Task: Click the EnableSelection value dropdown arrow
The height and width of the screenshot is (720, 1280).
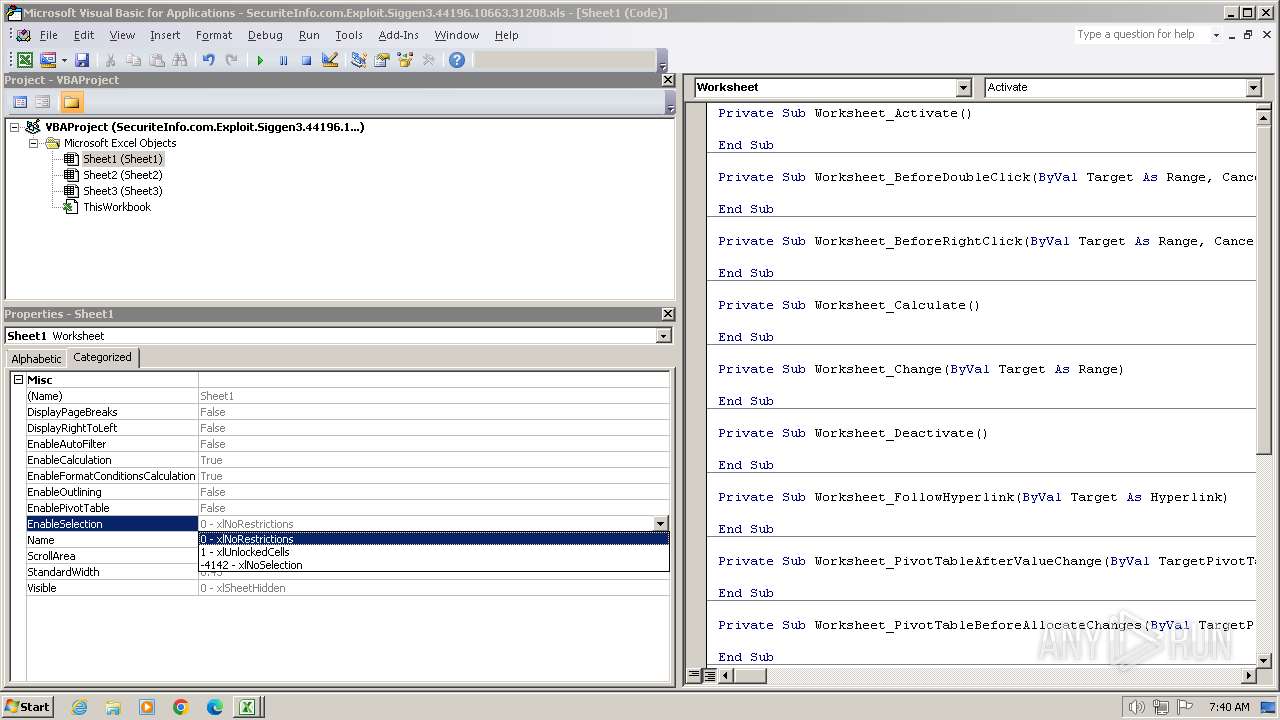Action: [x=660, y=524]
